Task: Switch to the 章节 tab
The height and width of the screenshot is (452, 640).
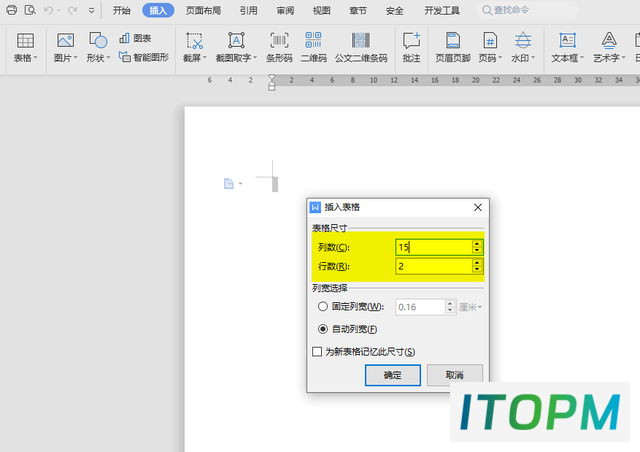Action: click(358, 11)
